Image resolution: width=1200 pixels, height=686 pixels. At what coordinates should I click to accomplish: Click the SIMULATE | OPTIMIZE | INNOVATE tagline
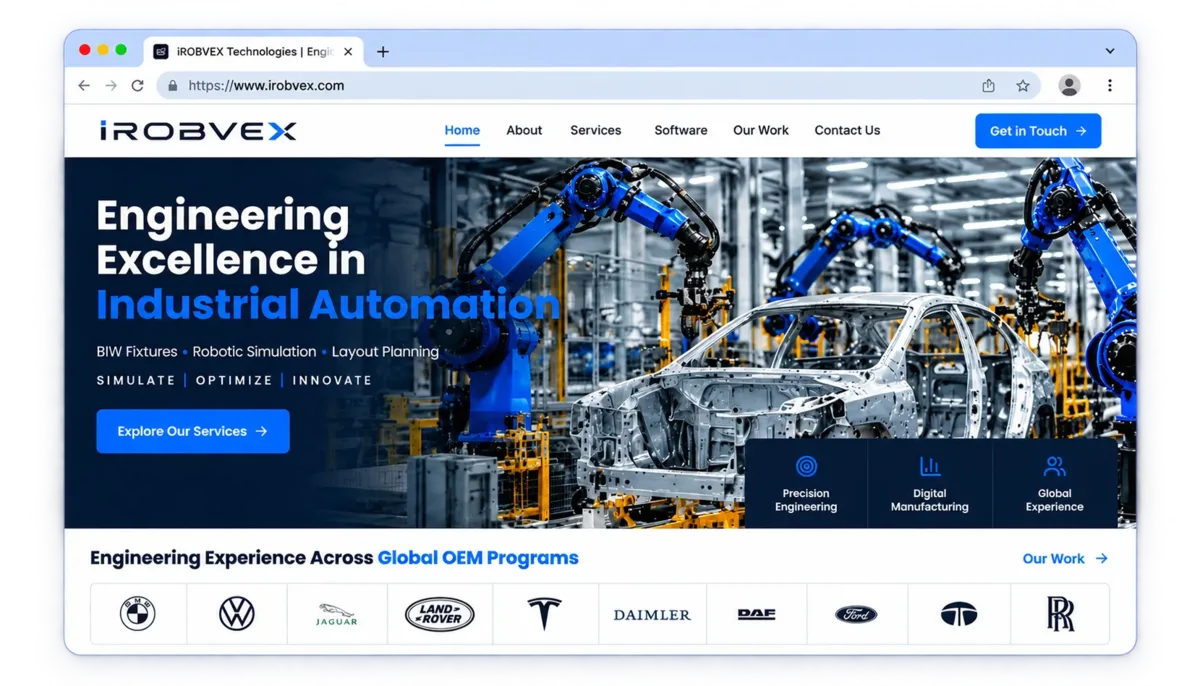pyautogui.click(x=234, y=380)
